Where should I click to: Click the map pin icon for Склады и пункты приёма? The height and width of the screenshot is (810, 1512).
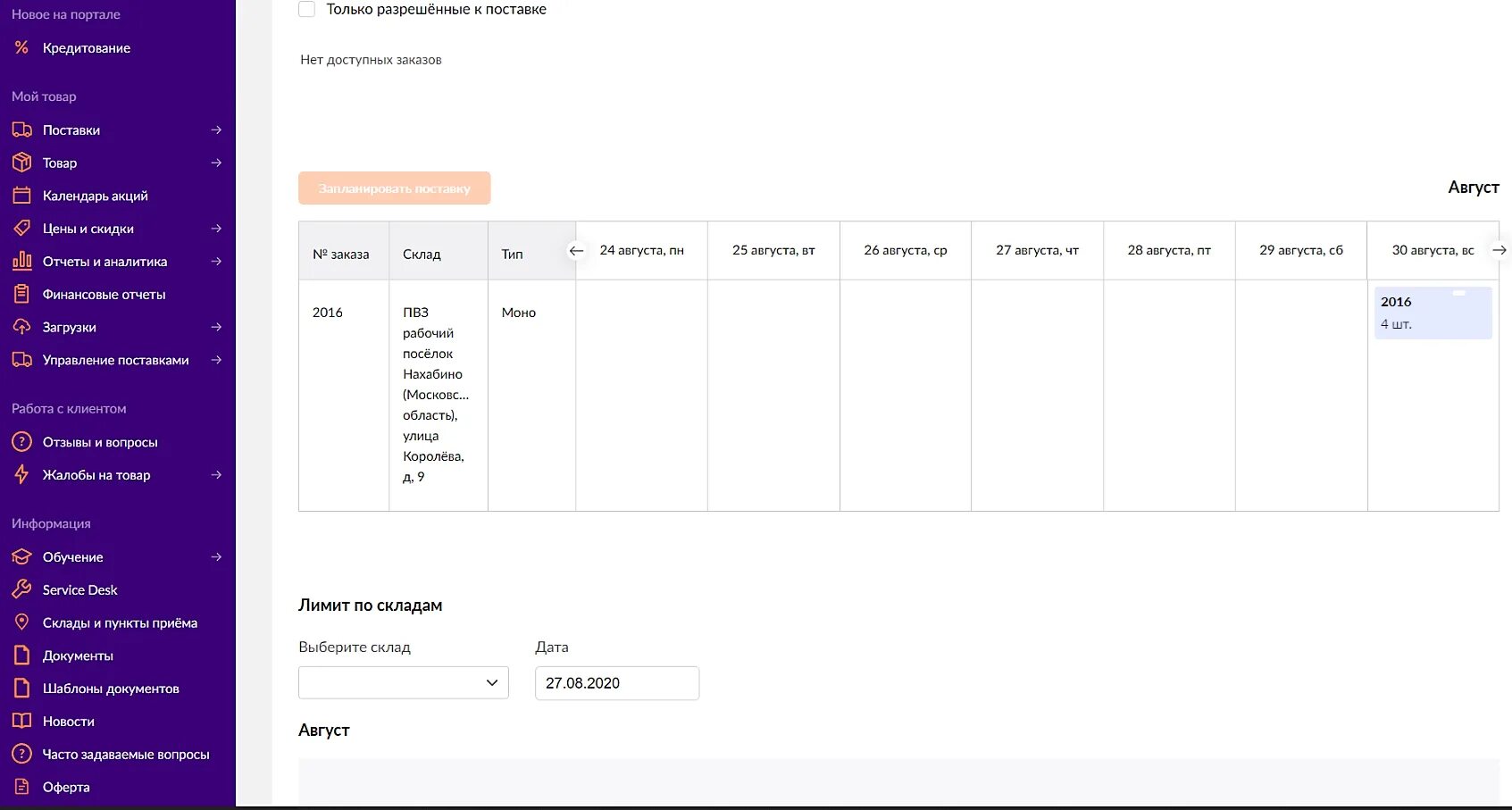tap(21, 622)
